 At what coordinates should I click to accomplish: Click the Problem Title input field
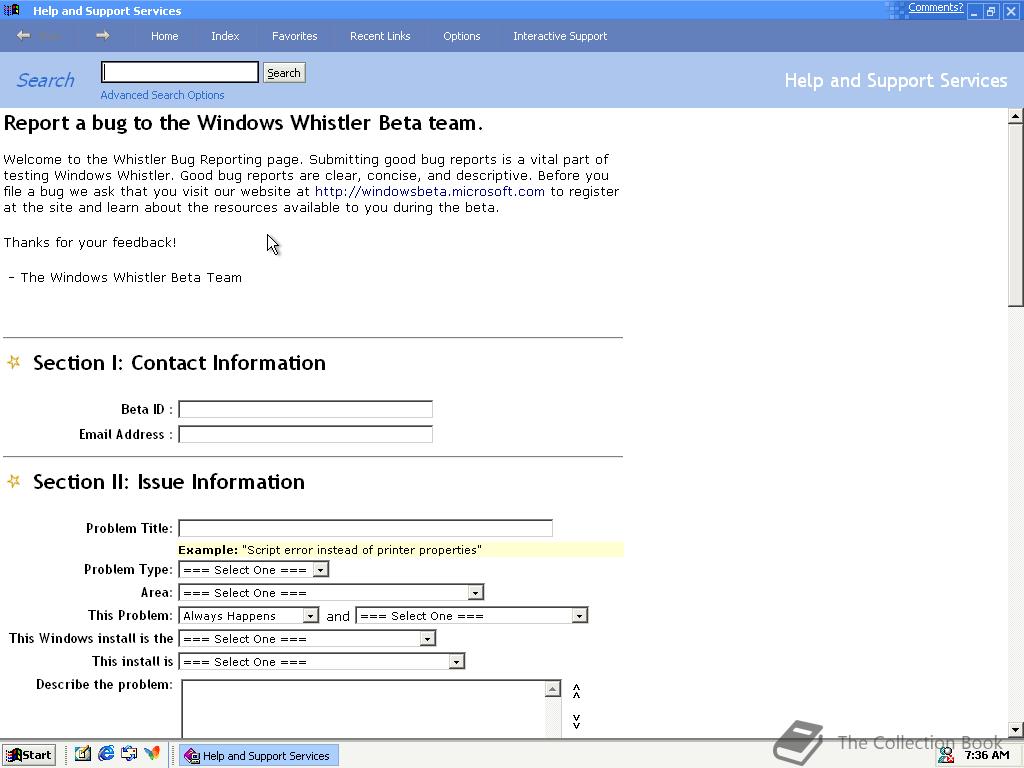coord(366,528)
